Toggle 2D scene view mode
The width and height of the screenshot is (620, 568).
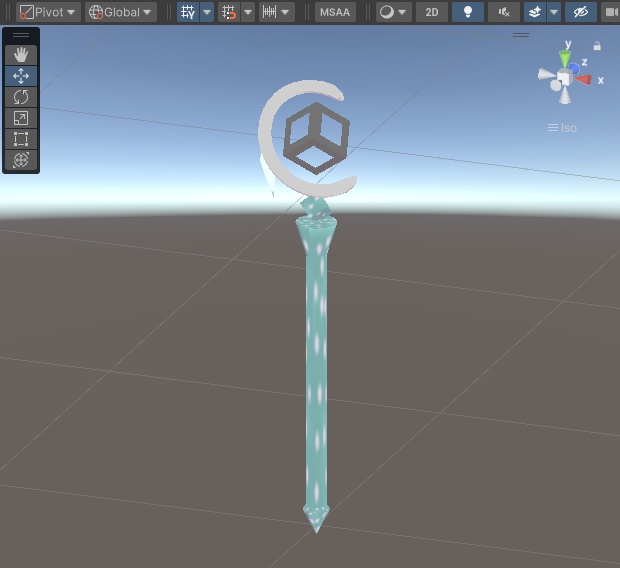click(x=432, y=12)
